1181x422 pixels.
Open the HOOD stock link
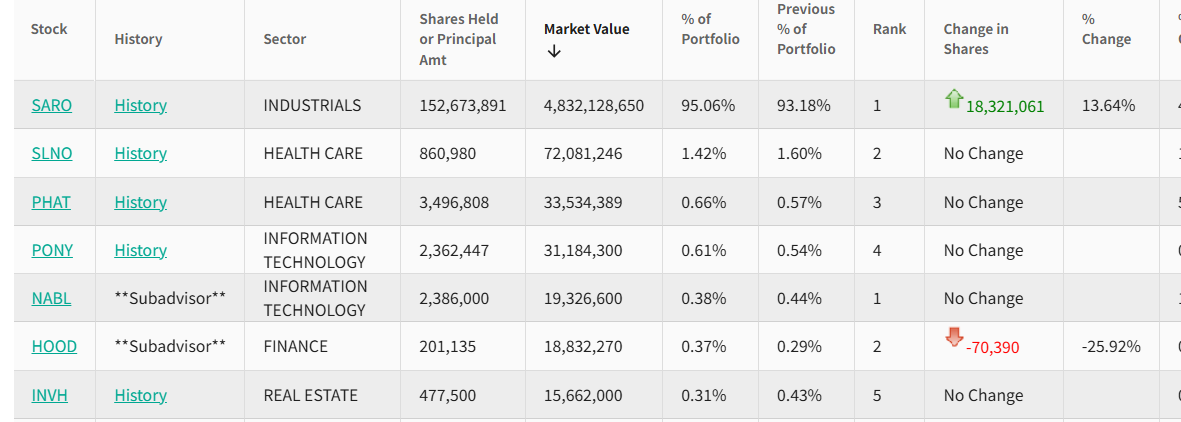[54, 346]
